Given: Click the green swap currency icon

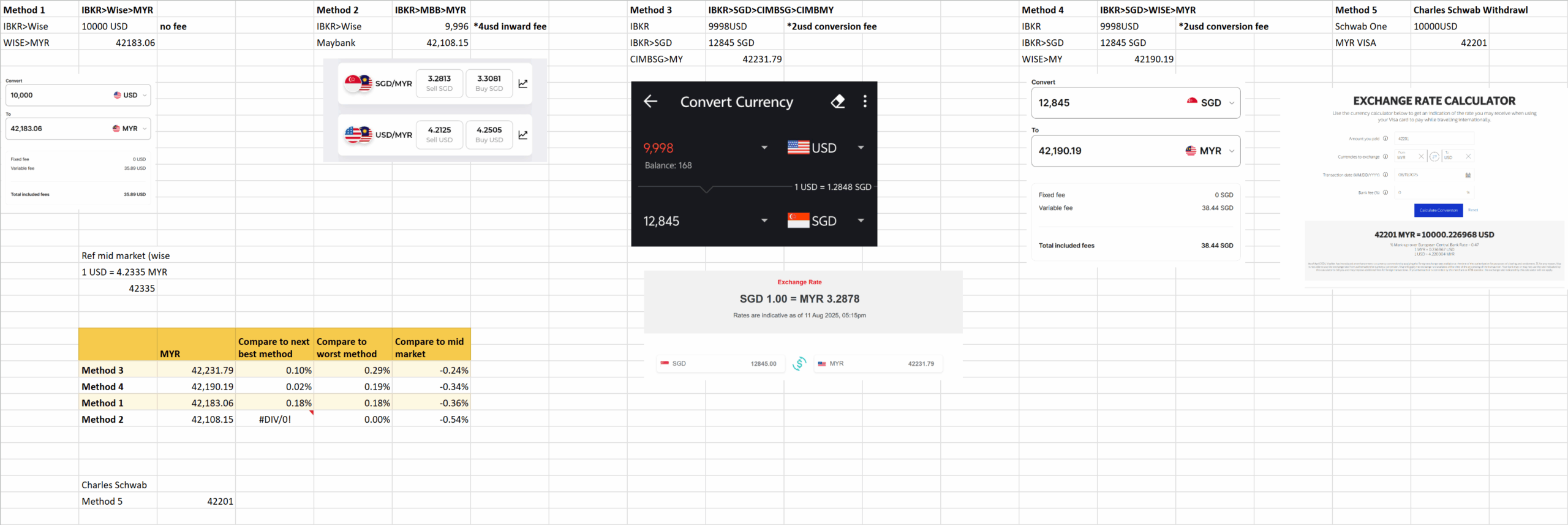Looking at the screenshot, I should click(x=799, y=364).
